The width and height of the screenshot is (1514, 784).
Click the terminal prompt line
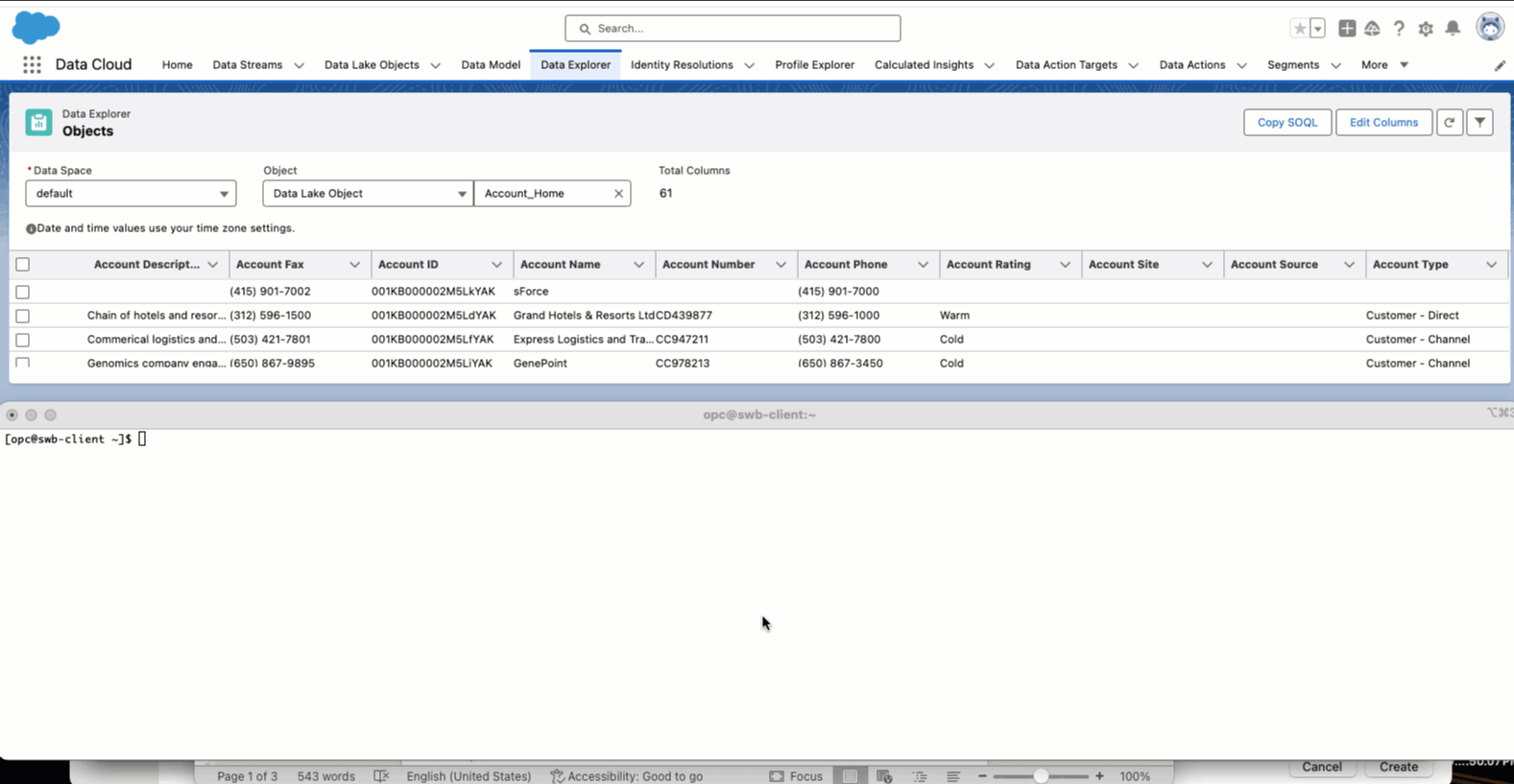(x=75, y=439)
